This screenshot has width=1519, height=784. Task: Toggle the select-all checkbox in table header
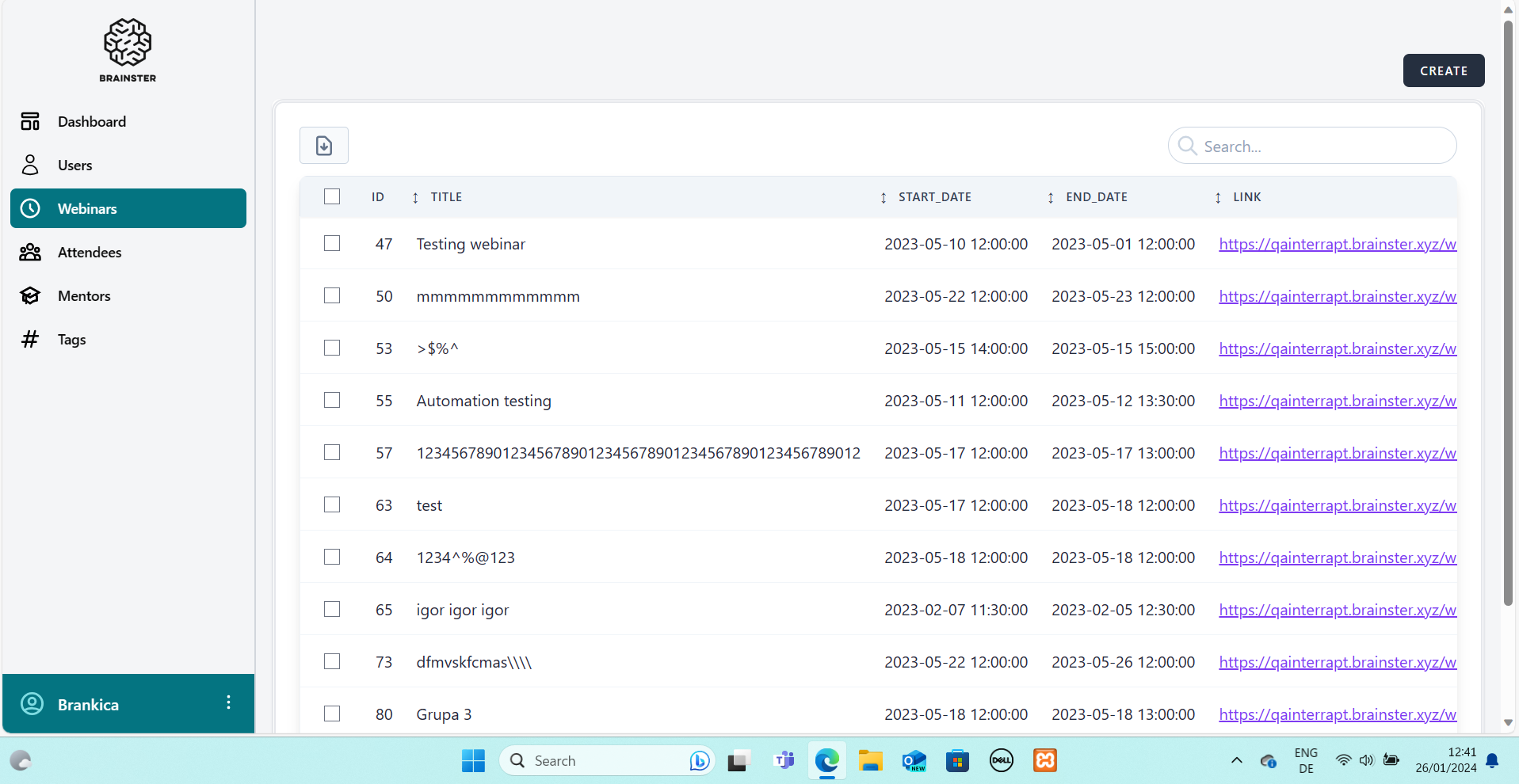332,196
